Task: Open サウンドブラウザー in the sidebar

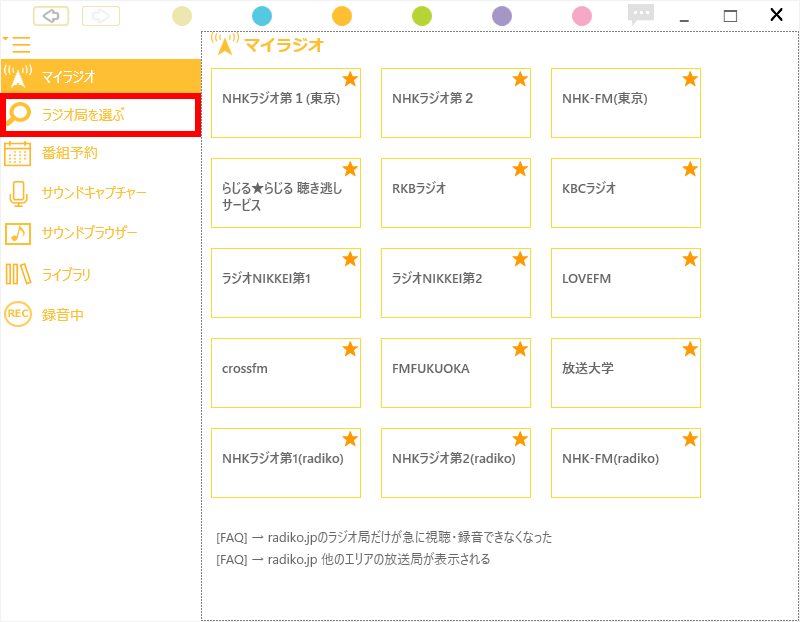Action: [x=101, y=233]
